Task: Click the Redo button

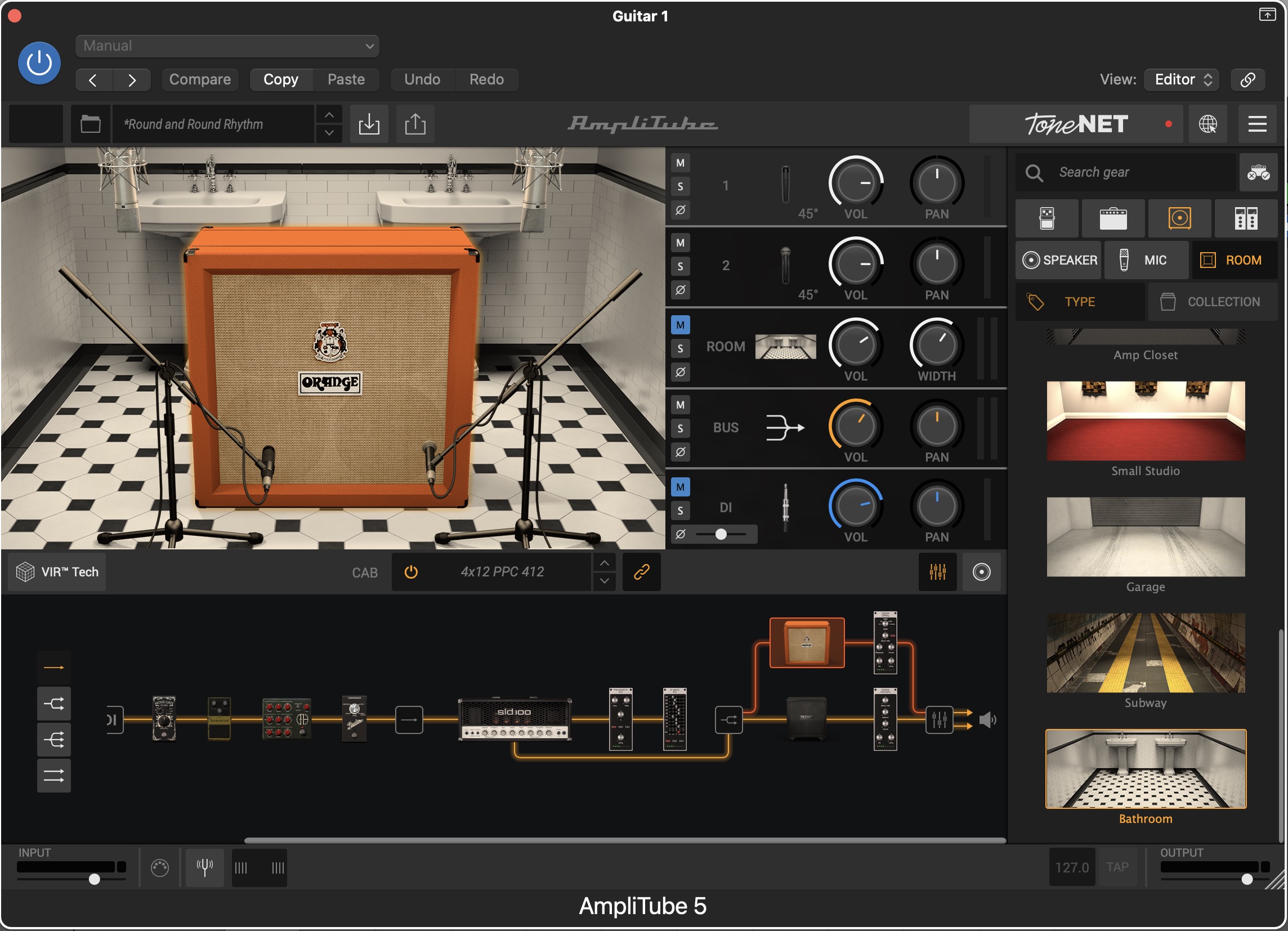Action: [487, 79]
